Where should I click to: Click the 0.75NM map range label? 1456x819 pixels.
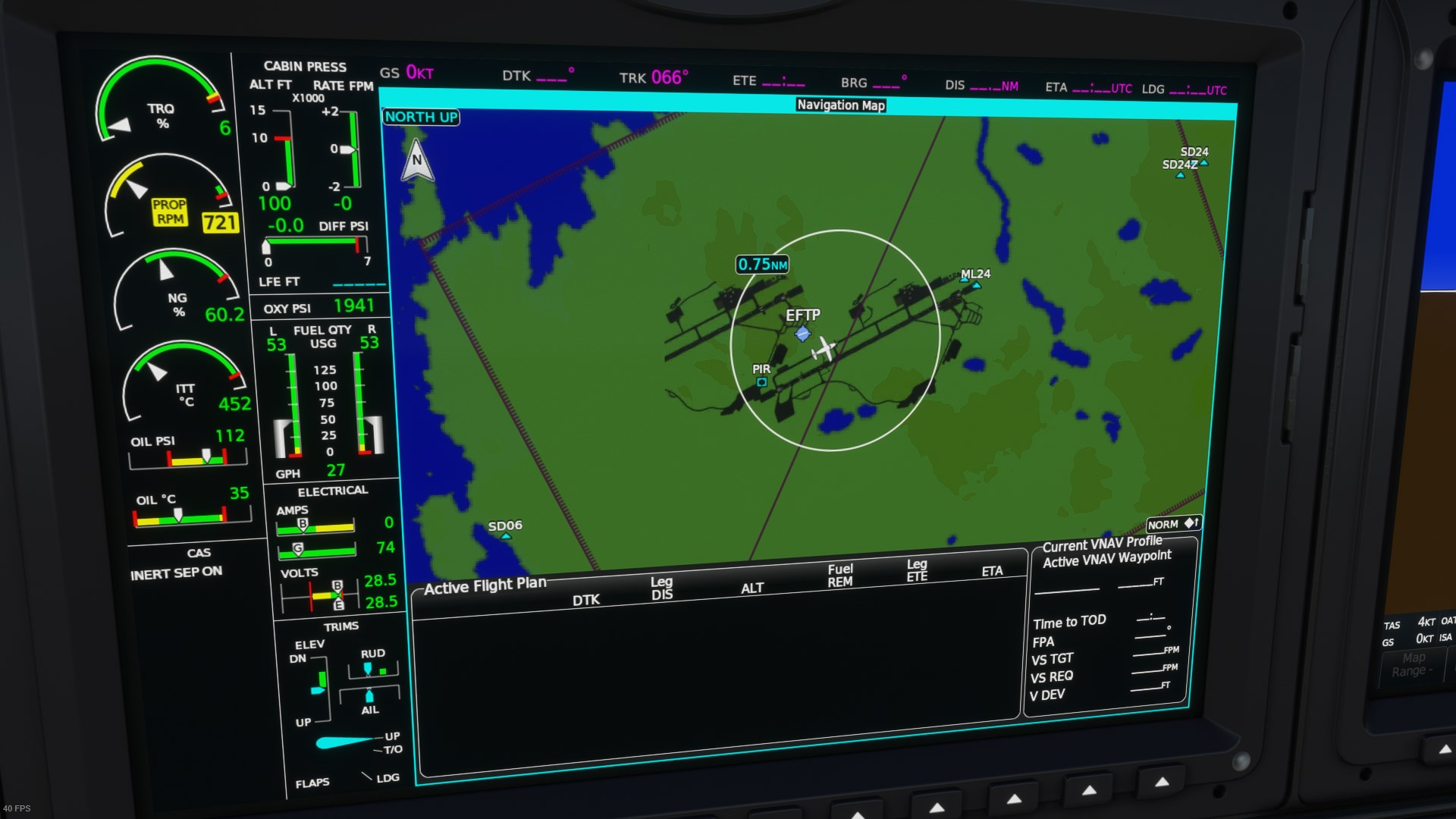tap(762, 265)
